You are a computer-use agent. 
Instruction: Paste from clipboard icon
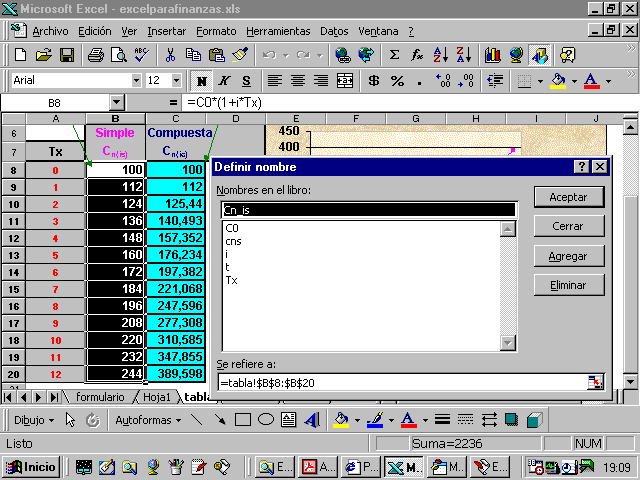point(217,55)
